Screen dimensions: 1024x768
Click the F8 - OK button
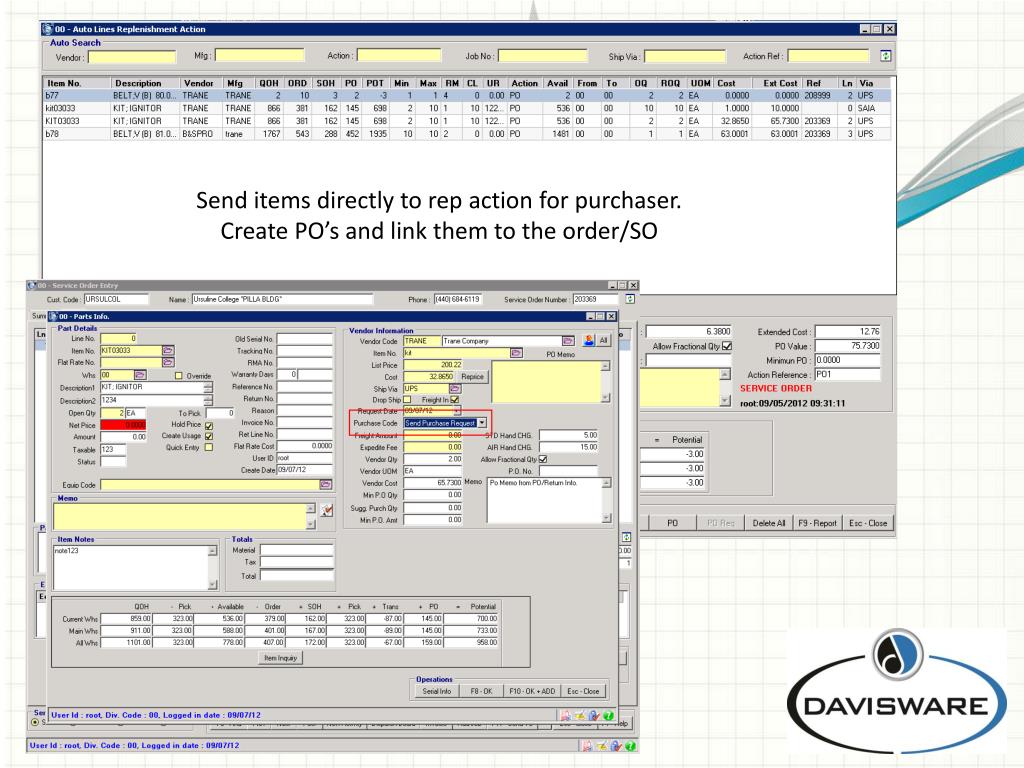[481, 691]
